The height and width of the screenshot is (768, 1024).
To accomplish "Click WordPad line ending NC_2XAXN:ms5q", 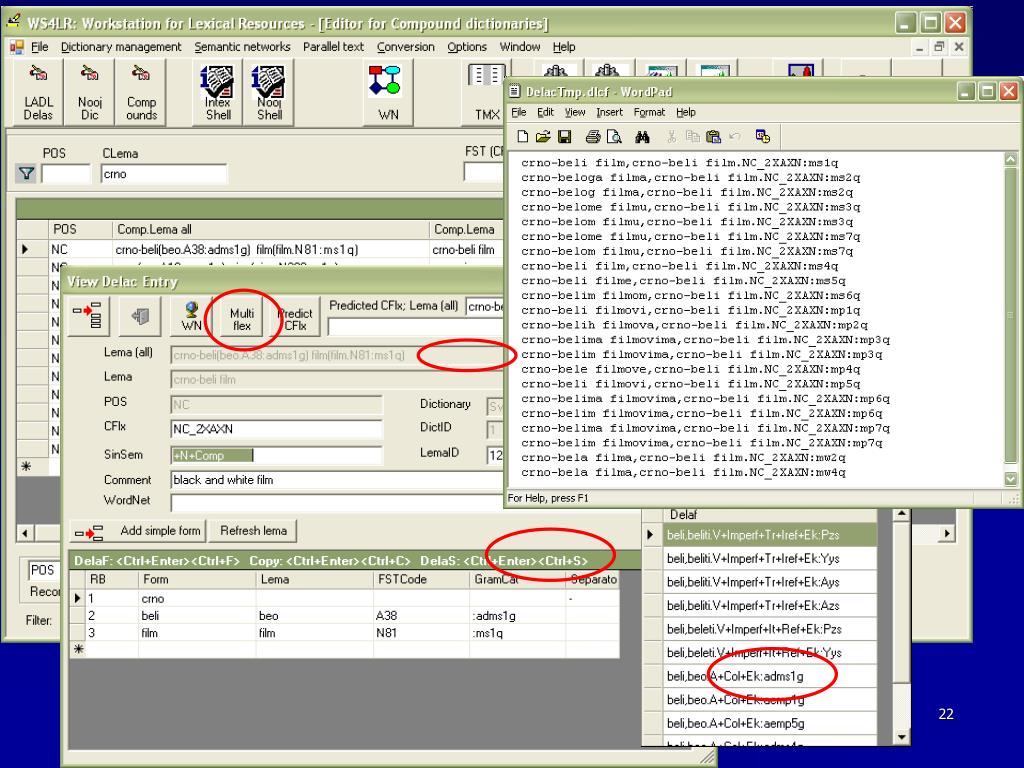I will click(x=683, y=281).
